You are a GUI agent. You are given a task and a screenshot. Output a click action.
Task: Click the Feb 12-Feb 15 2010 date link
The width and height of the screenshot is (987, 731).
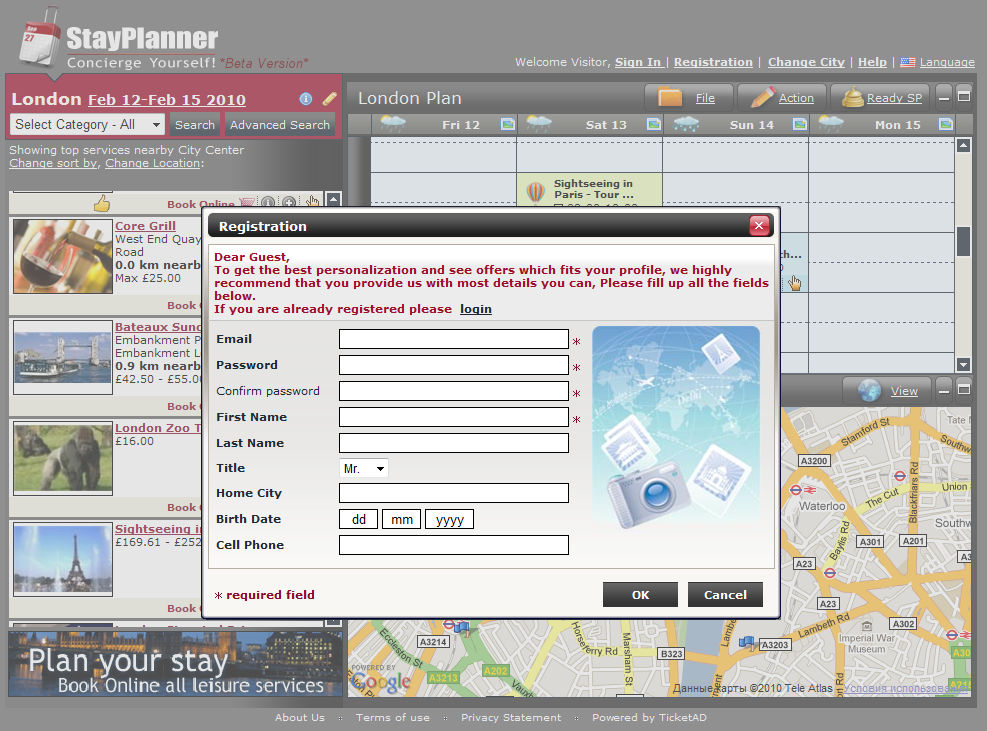(x=167, y=99)
